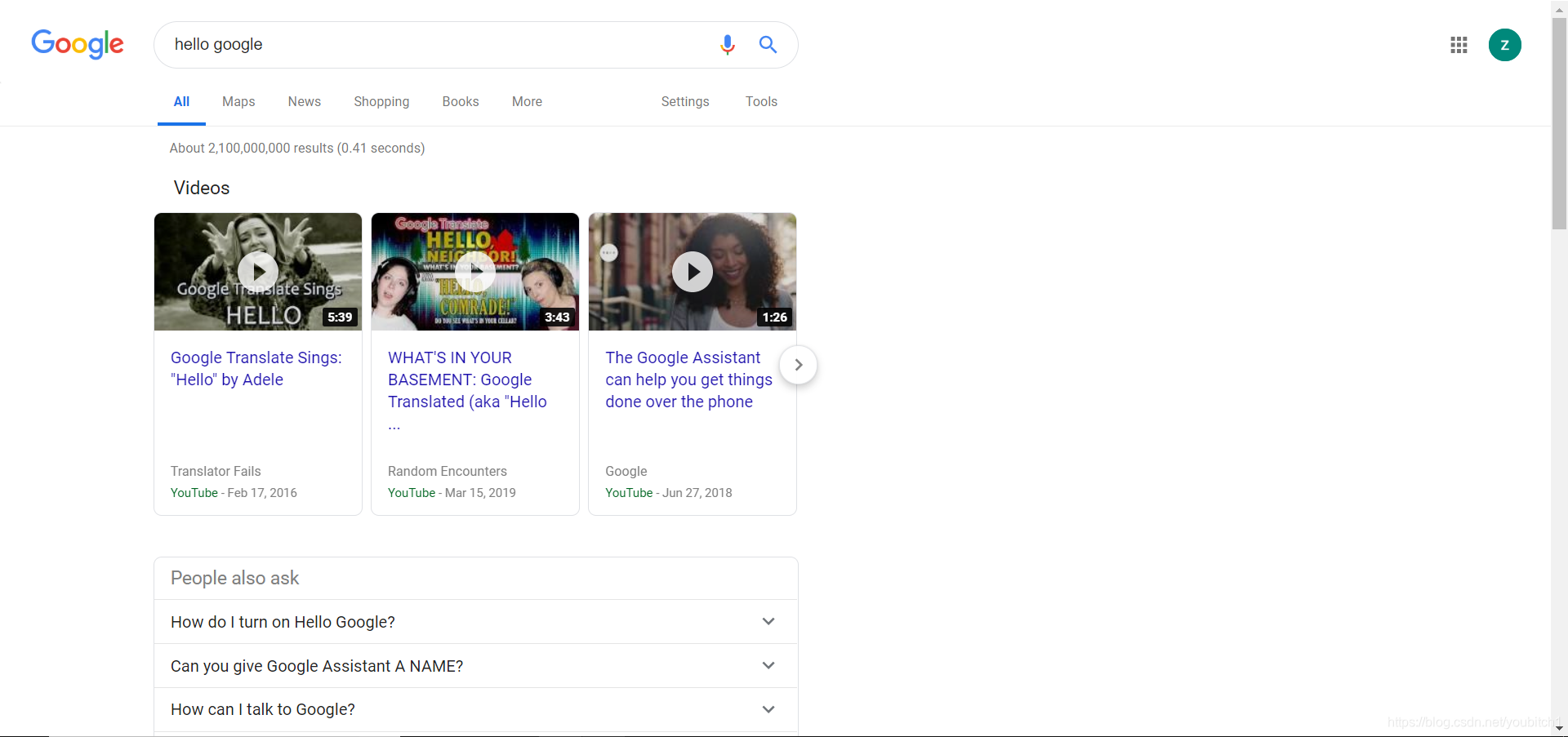1568x737 pixels.
Task: Open "WHAT'S IN YOUR BASEMENT" video link
Action: (467, 390)
